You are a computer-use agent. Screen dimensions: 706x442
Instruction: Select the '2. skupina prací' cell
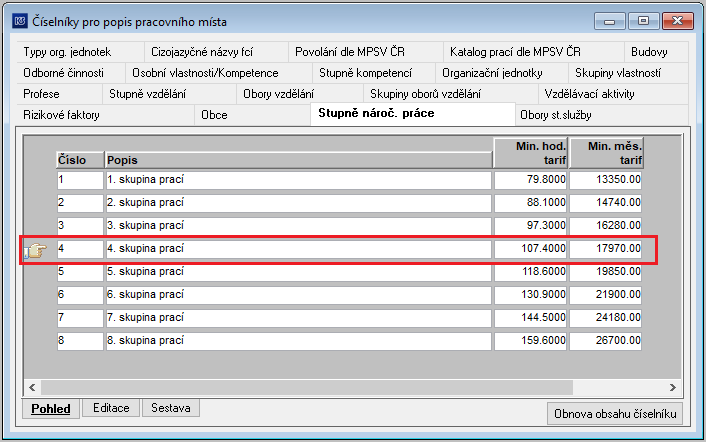point(299,203)
